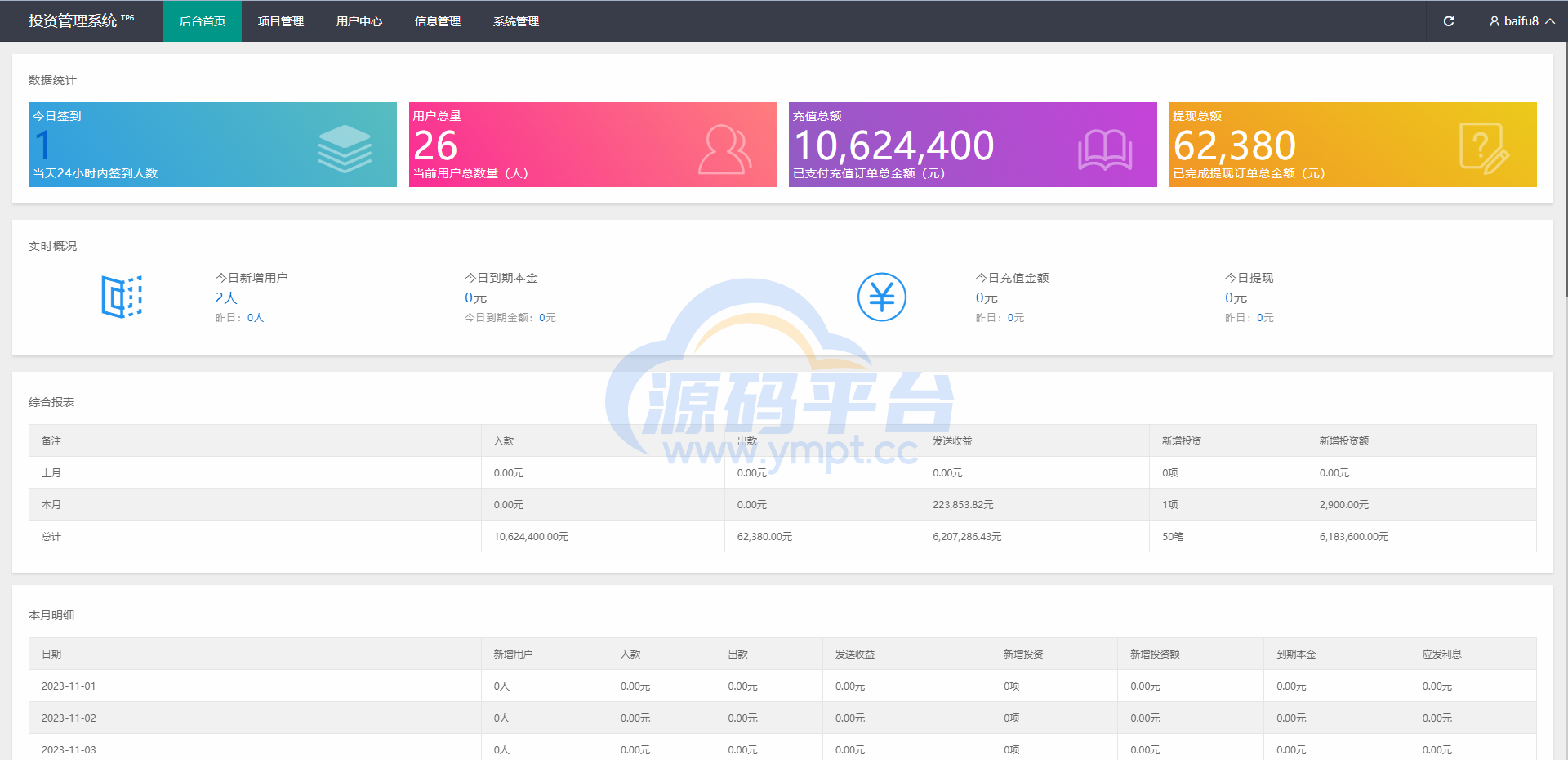Viewport: 1568px width, 760px height.
Task: Click the page vertical scrollbar
Action: 1563,163
